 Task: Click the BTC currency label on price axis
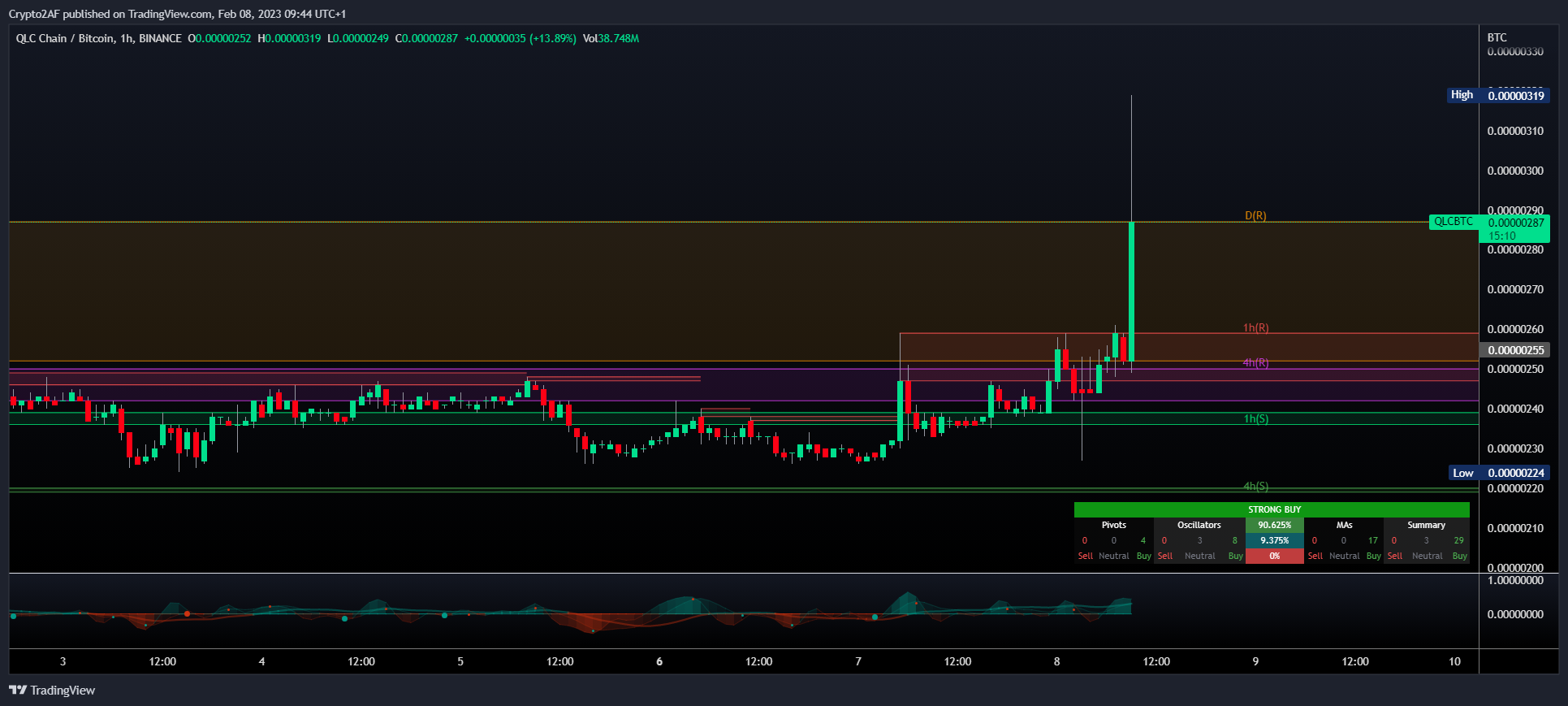1497,37
